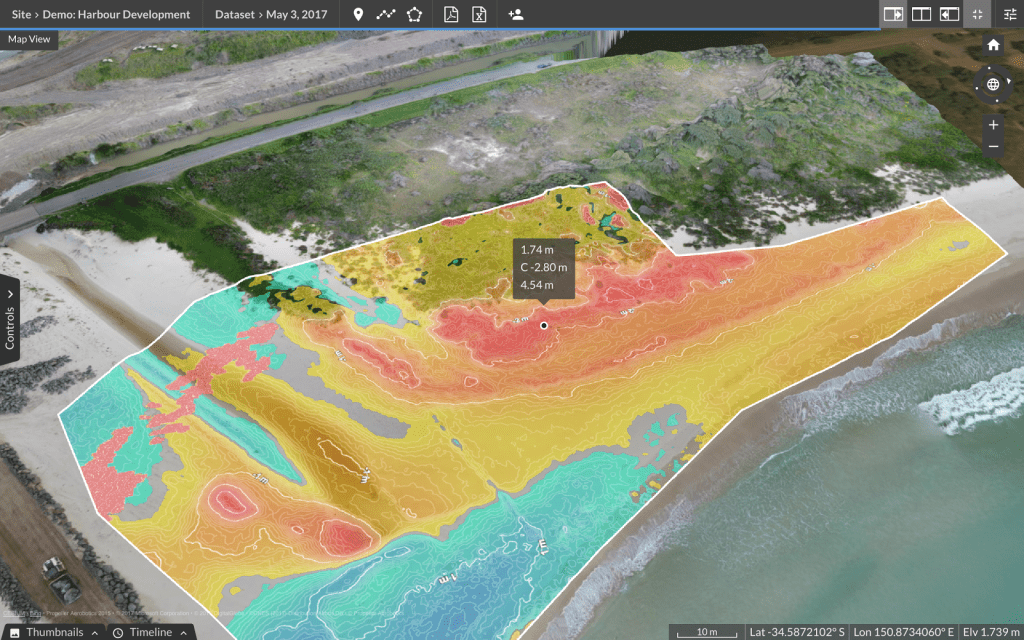Select the location marker annotation tool

[358, 14]
